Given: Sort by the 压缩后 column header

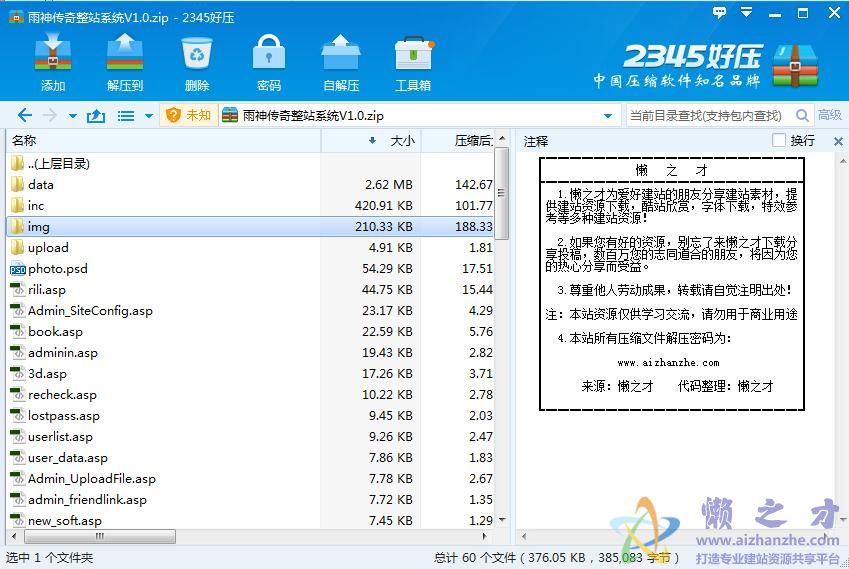Looking at the screenshot, I should point(458,141).
